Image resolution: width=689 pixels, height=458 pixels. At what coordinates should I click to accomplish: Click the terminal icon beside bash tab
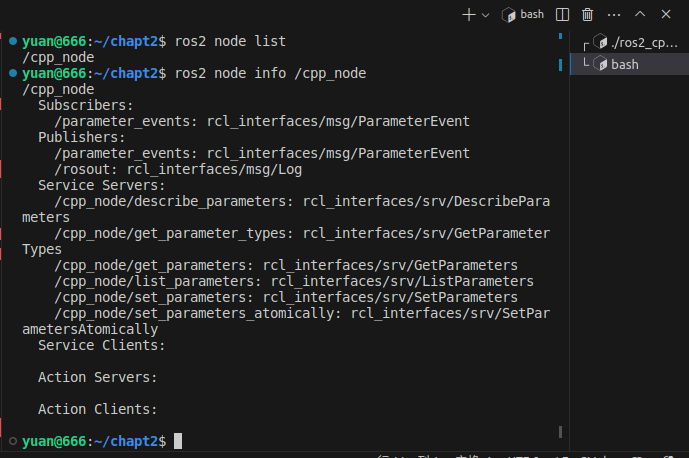600,64
